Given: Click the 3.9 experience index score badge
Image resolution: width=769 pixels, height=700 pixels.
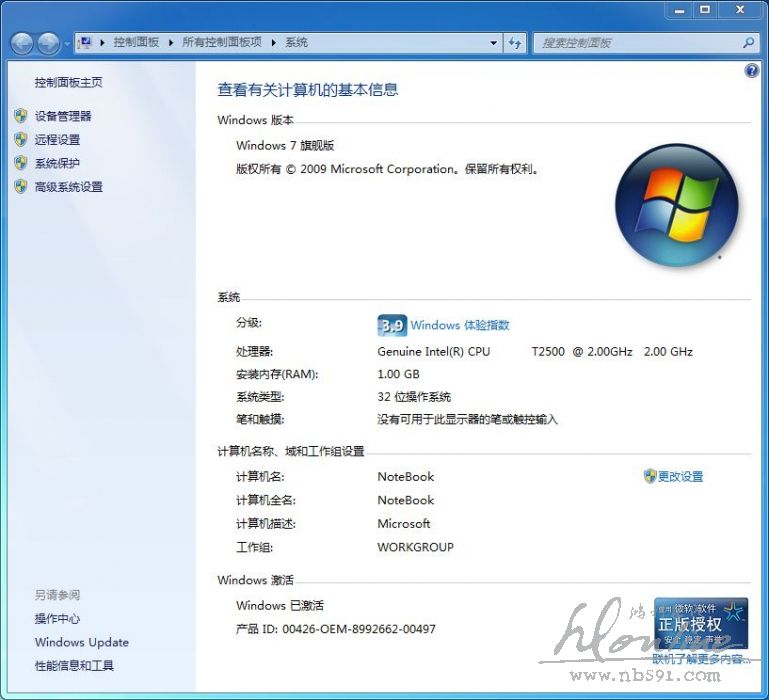Looking at the screenshot, I should 391,325.
